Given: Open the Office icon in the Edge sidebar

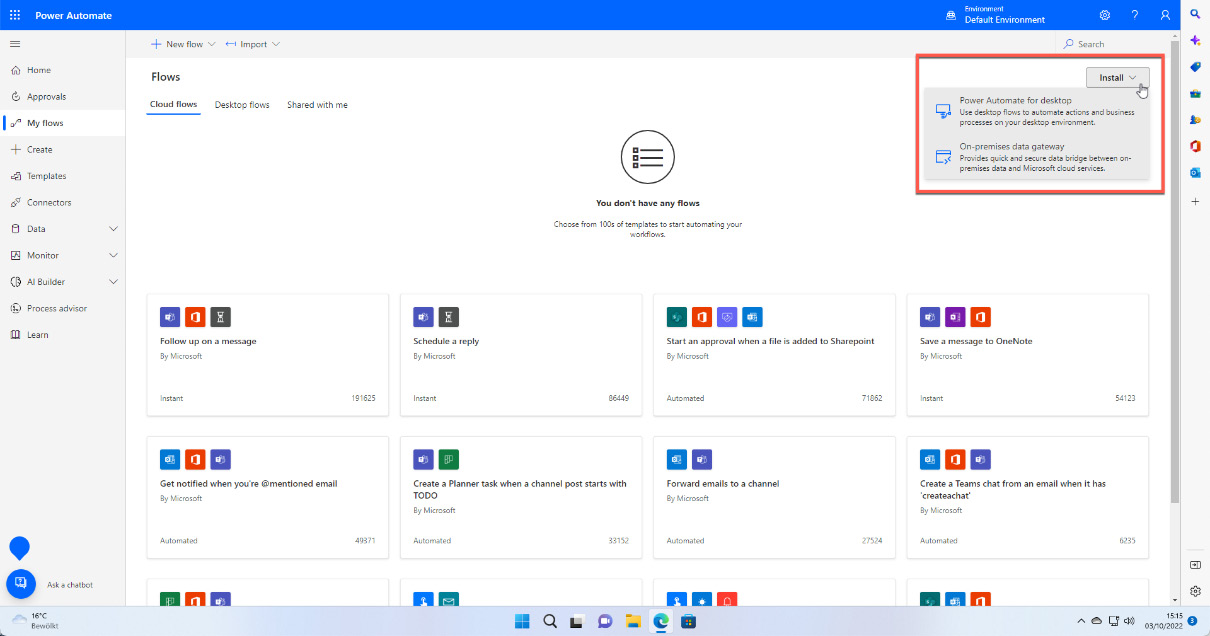Looking at the screenshot, I should click(x=1195, y=146).
